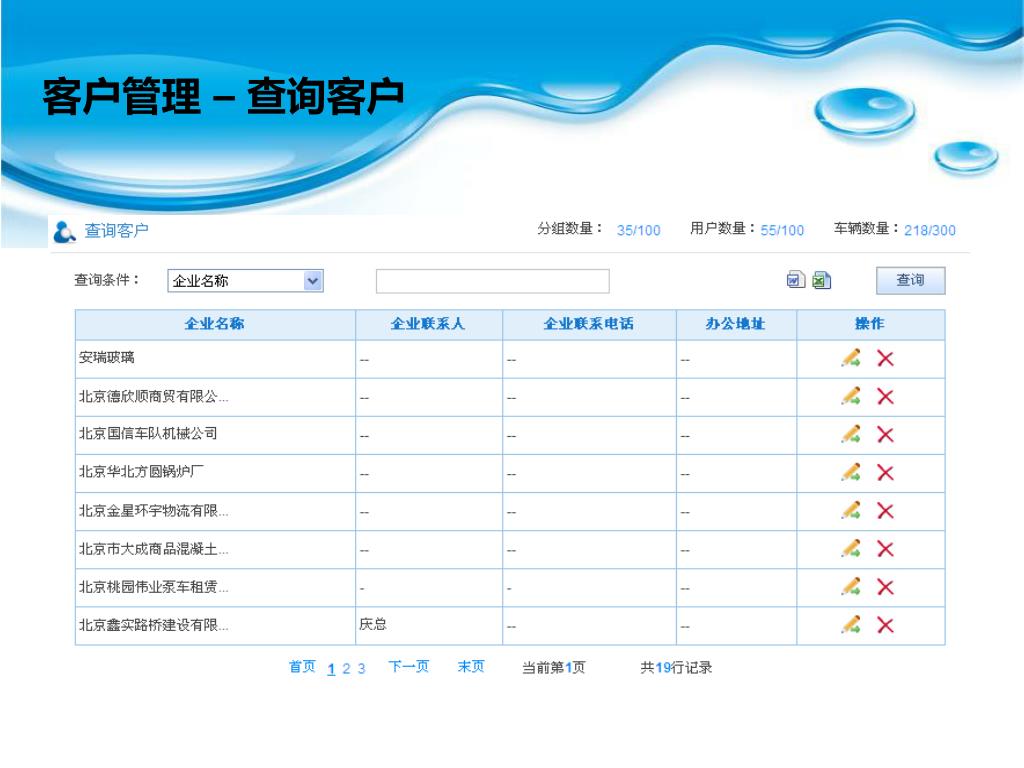Click the 操作 column header
The height and width of the screenshot is (768, 1024).
point(870,324)
